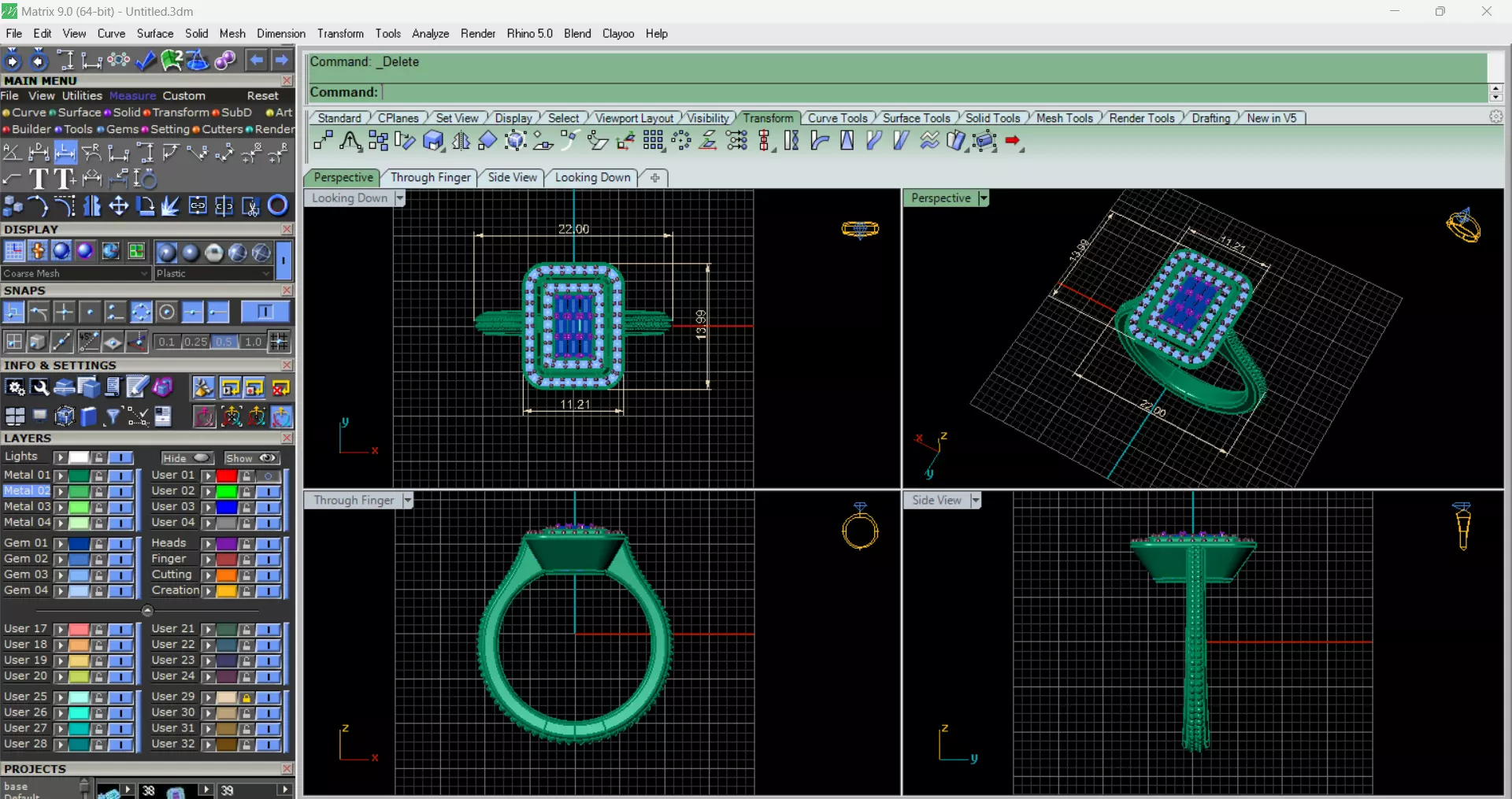Click the Cage Edit box icon
This screenshot has height=799, width=1512.
pyautogui.click(x=984, y=141)
